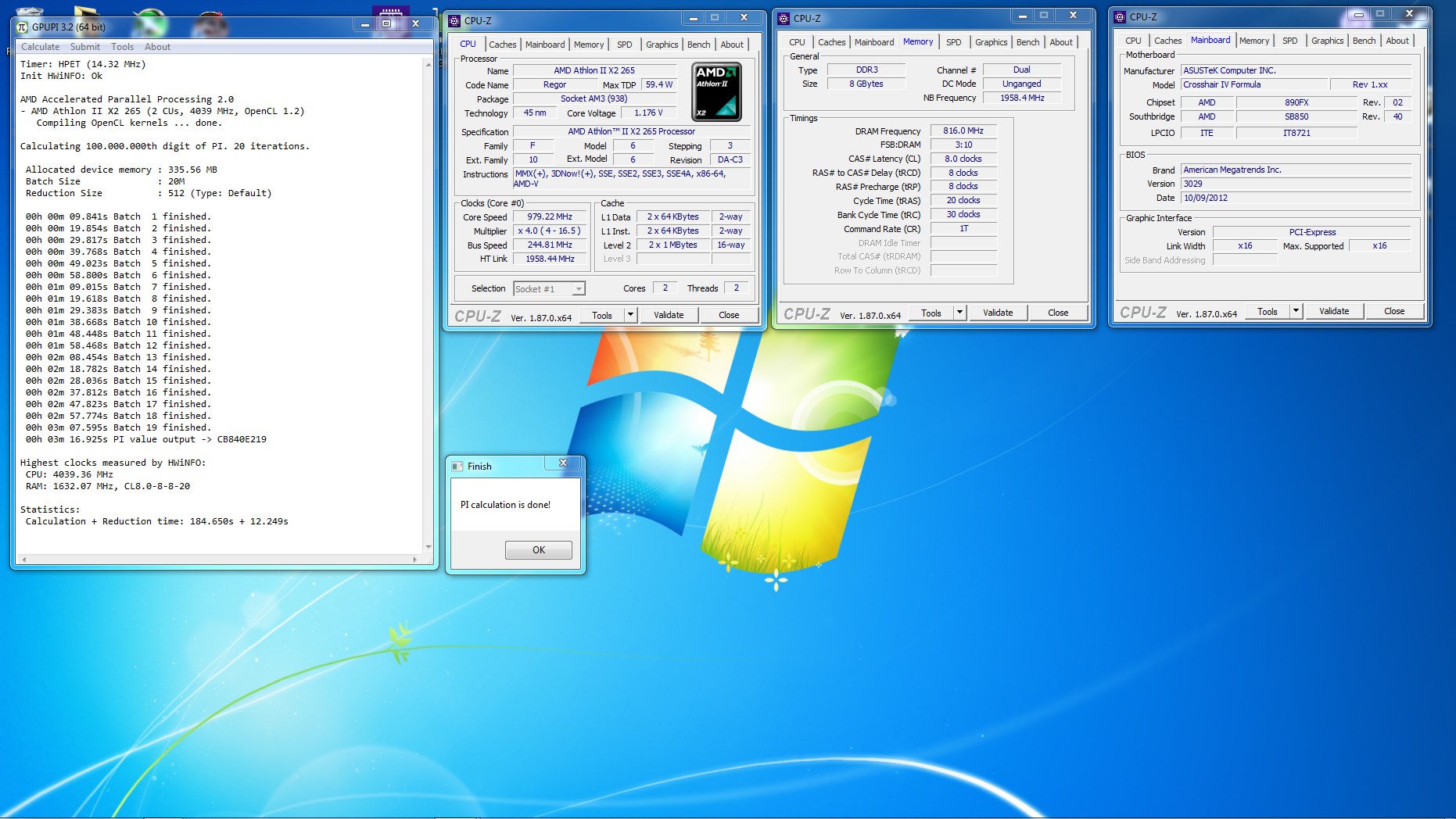This screenshot has width=1456, height=819.
Task: Open Memory tab in processor CPU-Z window
Action: 589,45
